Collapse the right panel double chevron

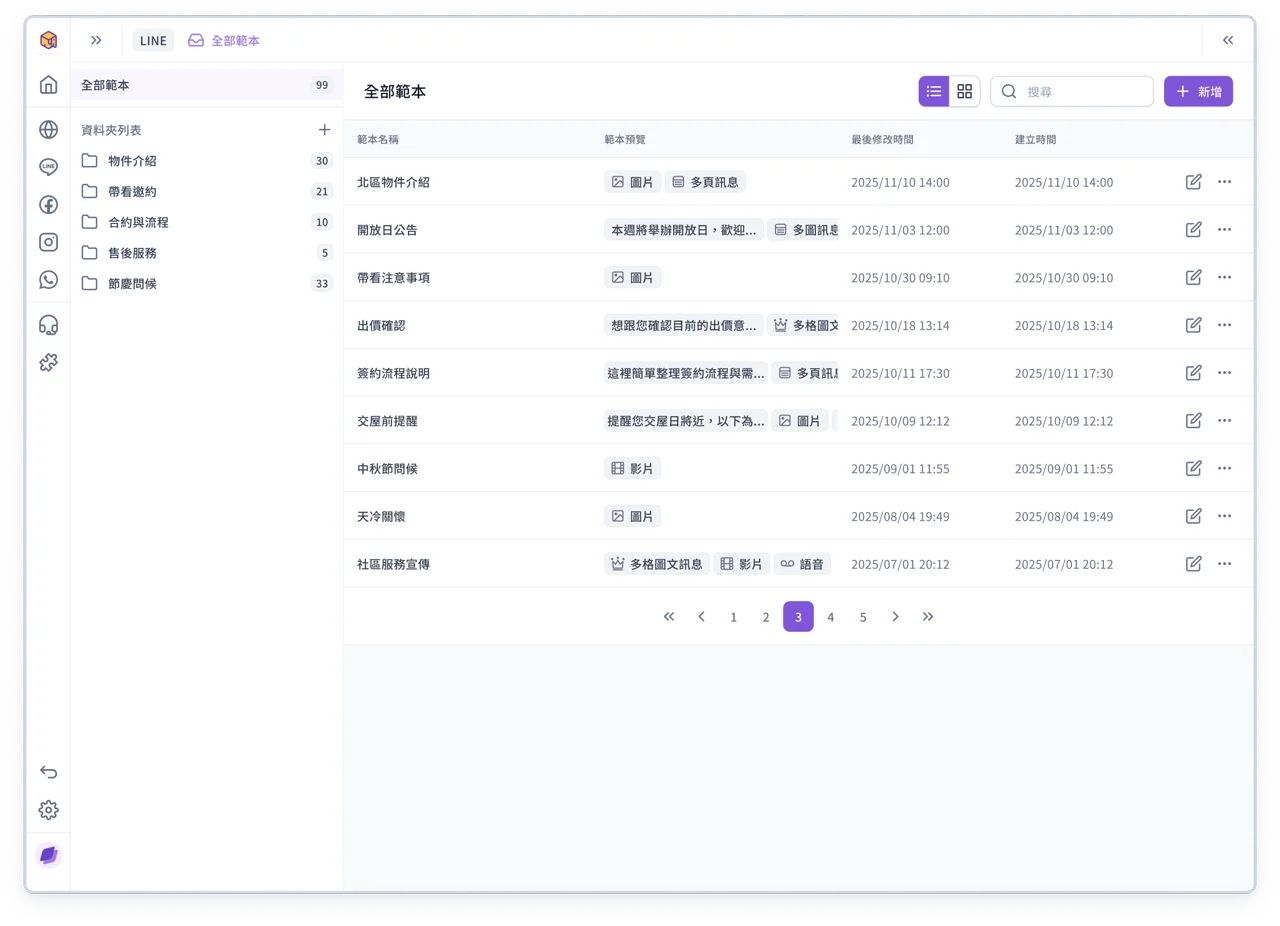click(x=1228, y=40)
